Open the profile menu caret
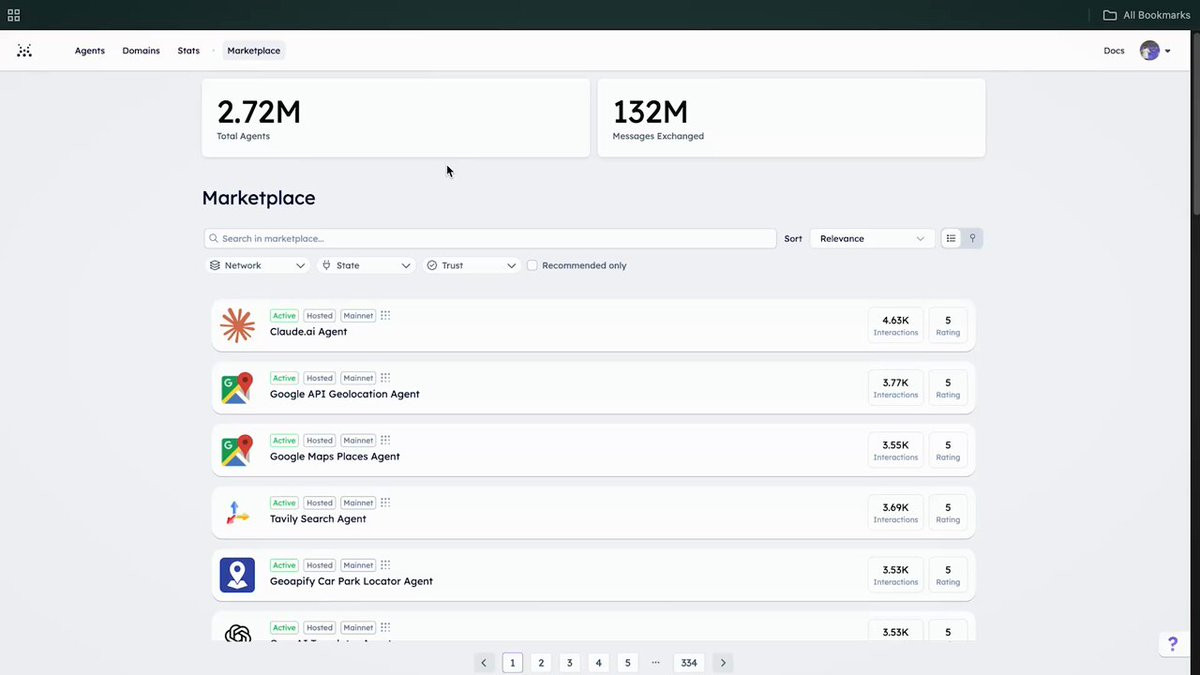Viewport: 1200px width, 675px height. (1168, 51)
